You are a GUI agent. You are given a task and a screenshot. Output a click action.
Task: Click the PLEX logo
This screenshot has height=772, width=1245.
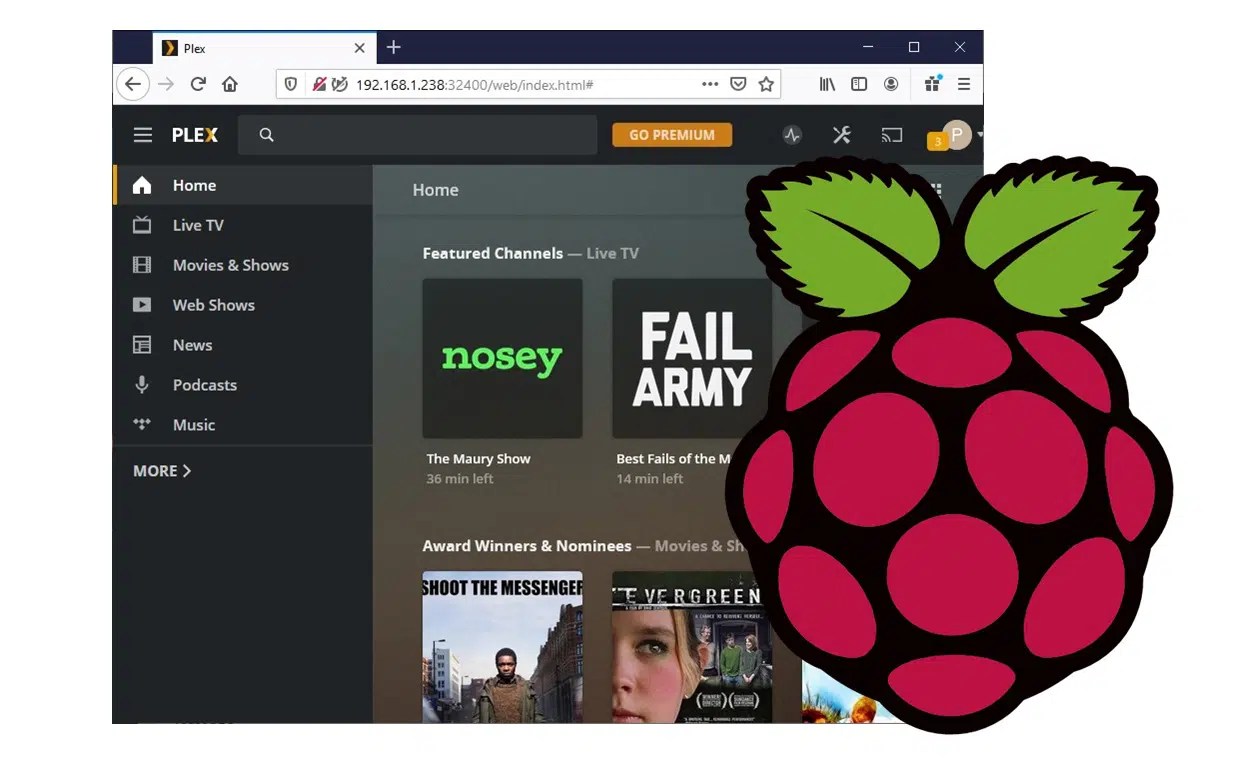(195, 135)
